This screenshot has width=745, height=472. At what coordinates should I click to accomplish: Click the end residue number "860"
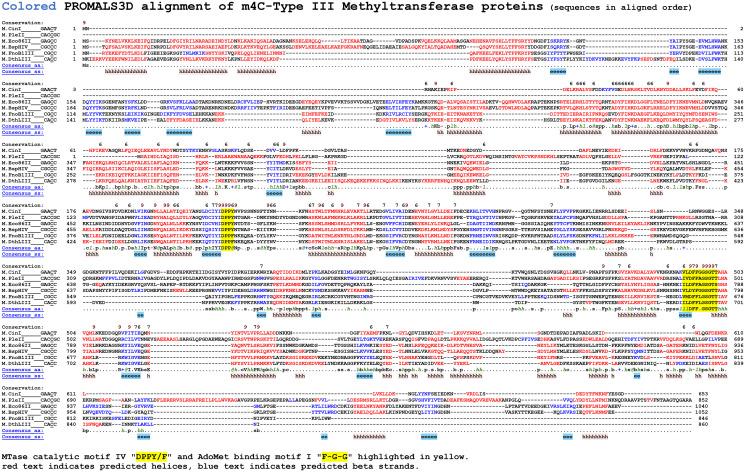pos(703,424)
